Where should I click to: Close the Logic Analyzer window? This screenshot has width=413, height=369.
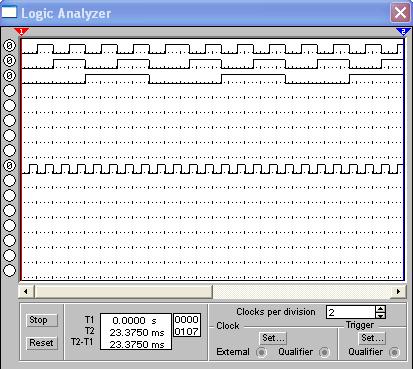coord(400,13)
